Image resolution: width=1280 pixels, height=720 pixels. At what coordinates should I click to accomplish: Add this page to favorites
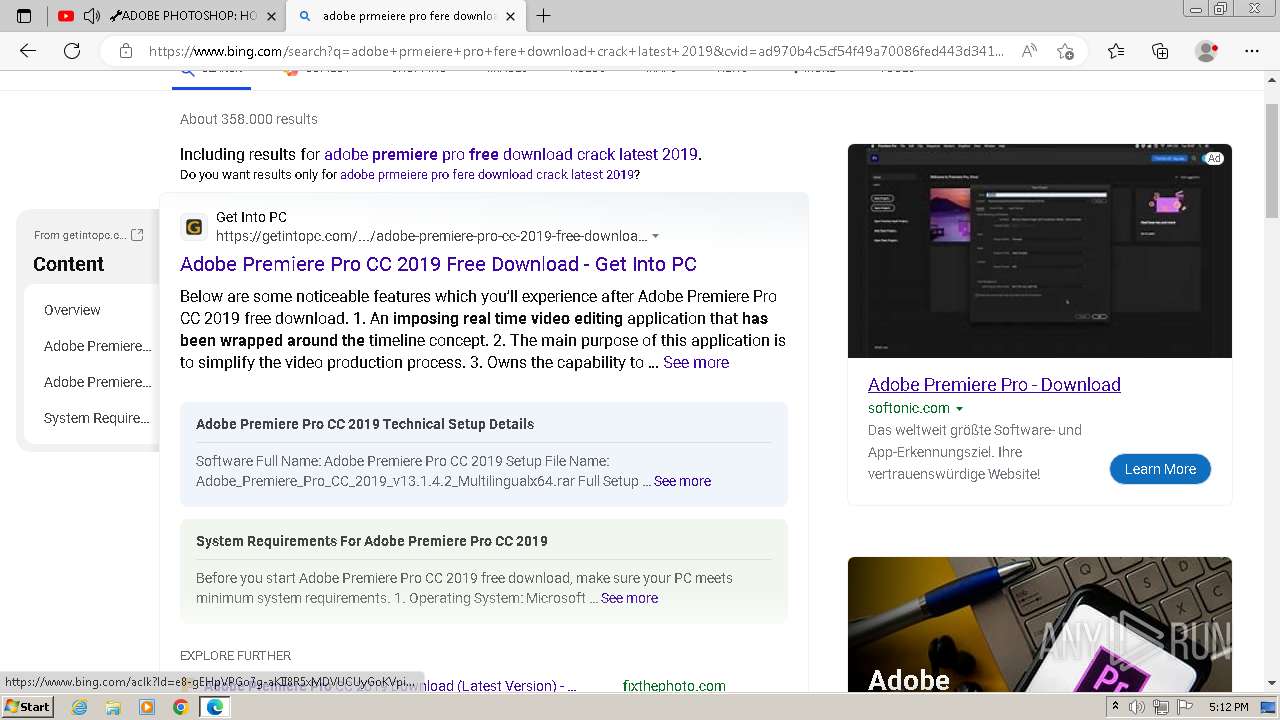pyautogui.click(x=1065, y=51)
